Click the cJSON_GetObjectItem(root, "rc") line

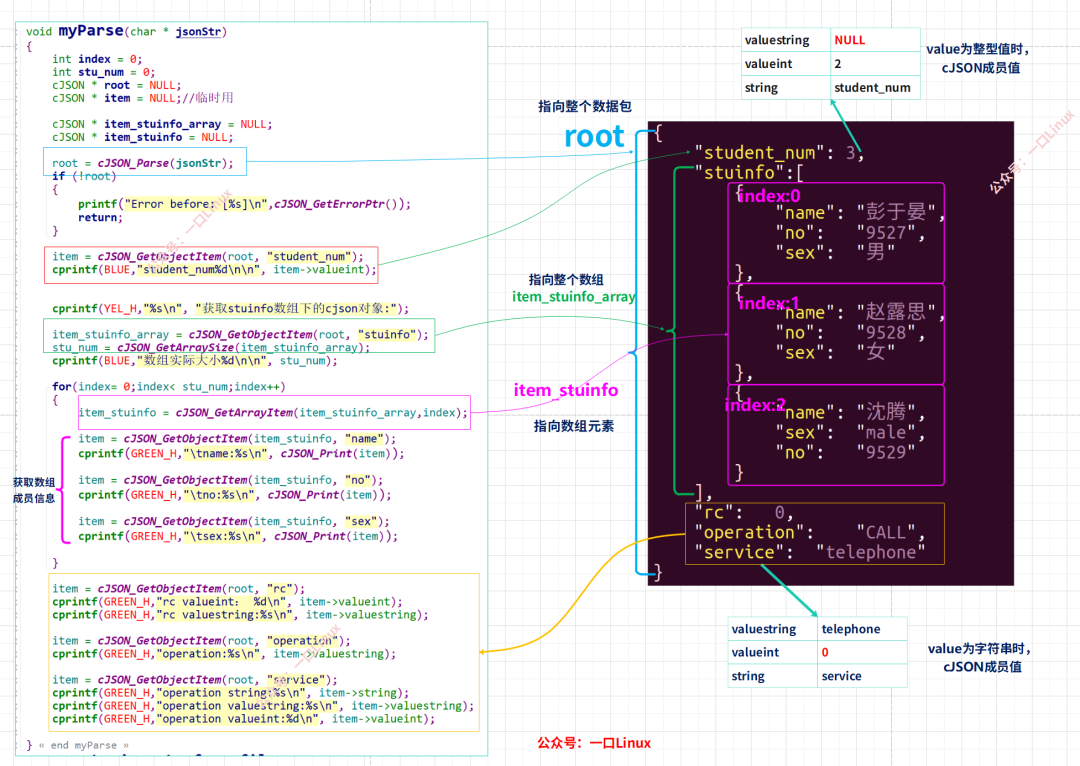(178, 589)
